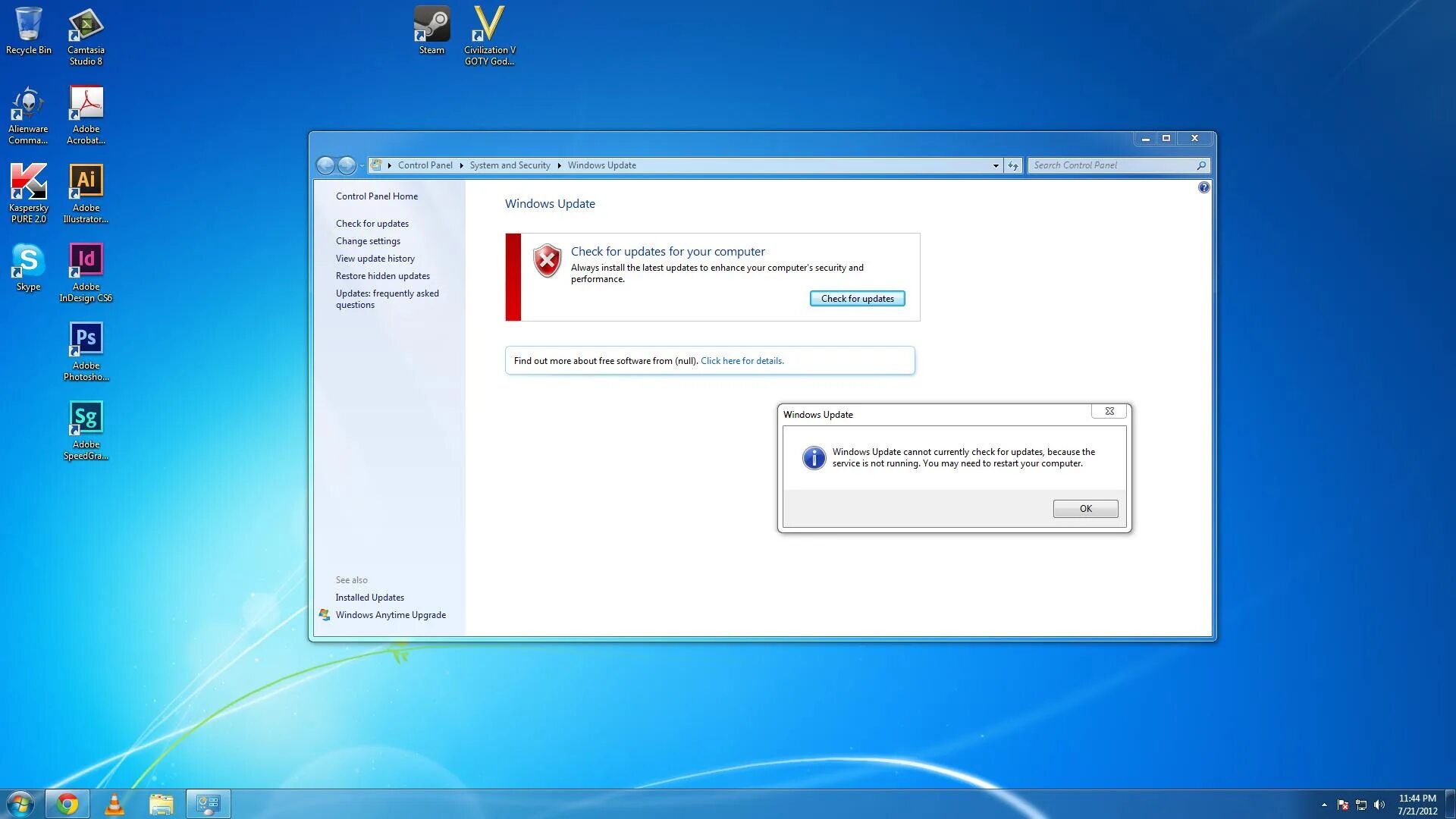Open Change settings in left pane
The height and width of the screenshot is (819, 1456).
[368, 241]
